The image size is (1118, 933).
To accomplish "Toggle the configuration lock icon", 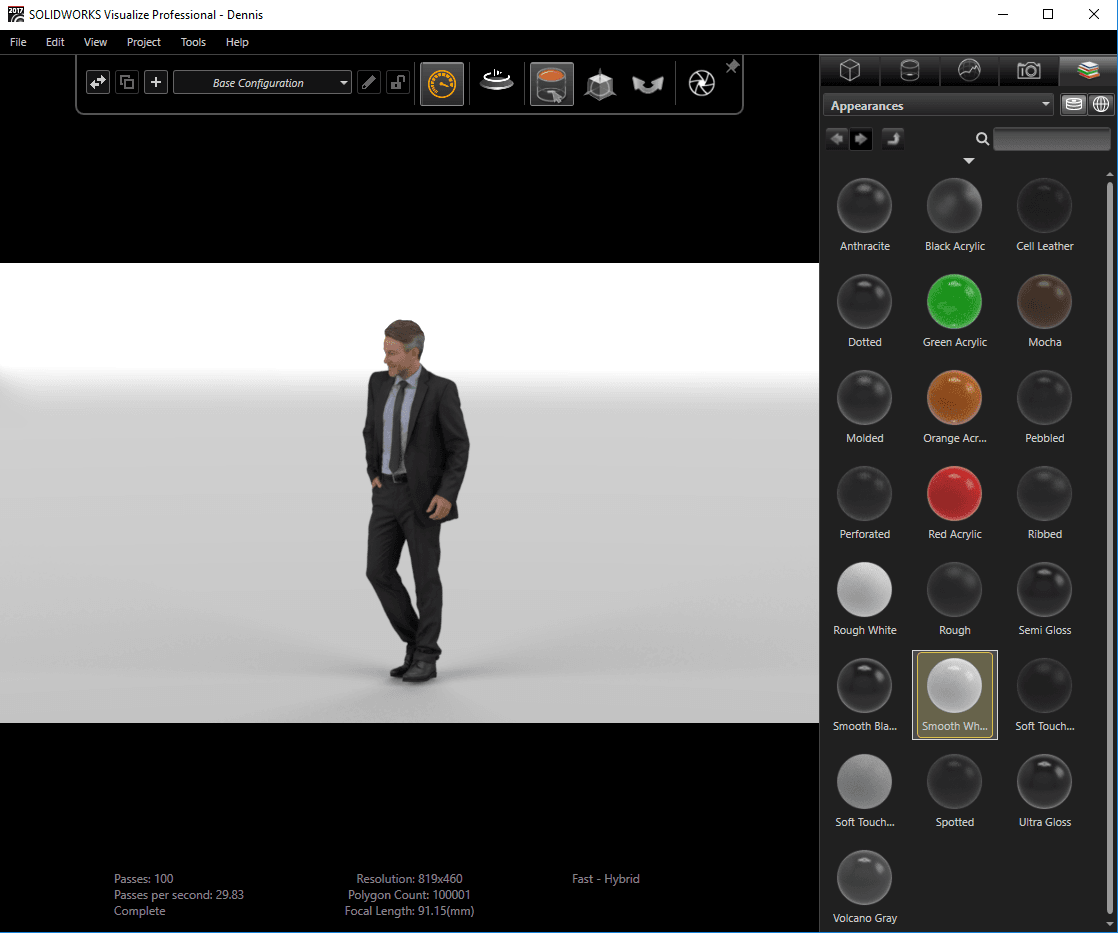I will point(398,82).
